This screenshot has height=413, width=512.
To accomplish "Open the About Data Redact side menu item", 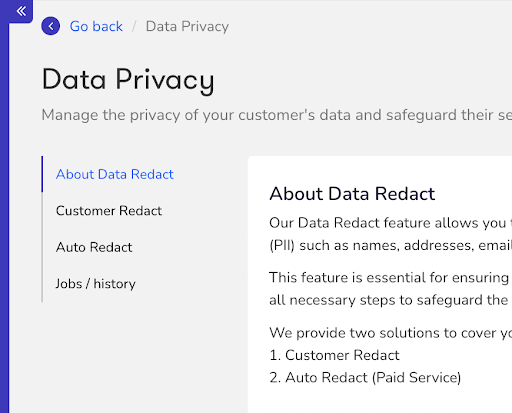I will 115,174.
